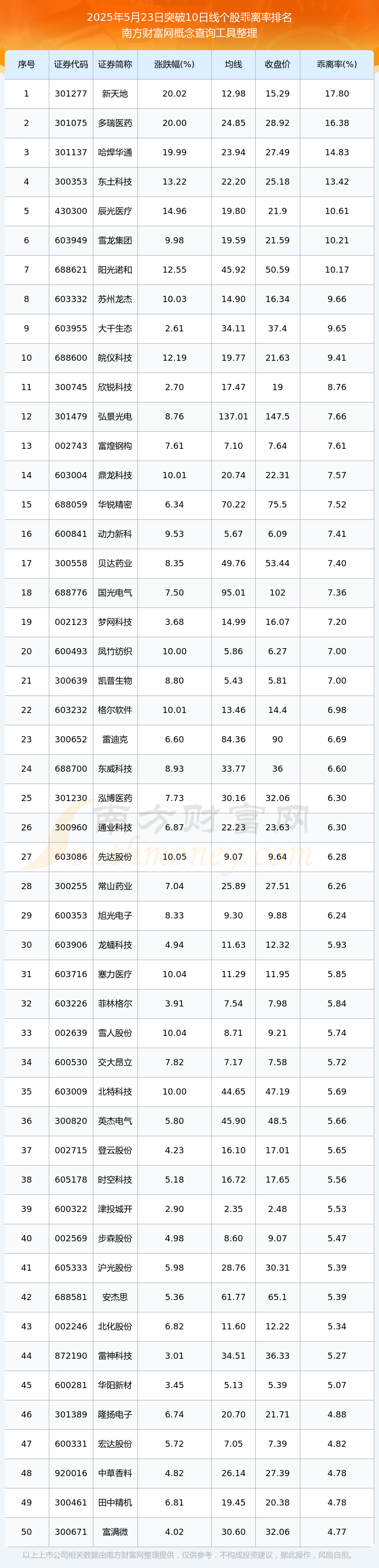
Task: Click the 序号 column header
Action: [x=26, y=64]
